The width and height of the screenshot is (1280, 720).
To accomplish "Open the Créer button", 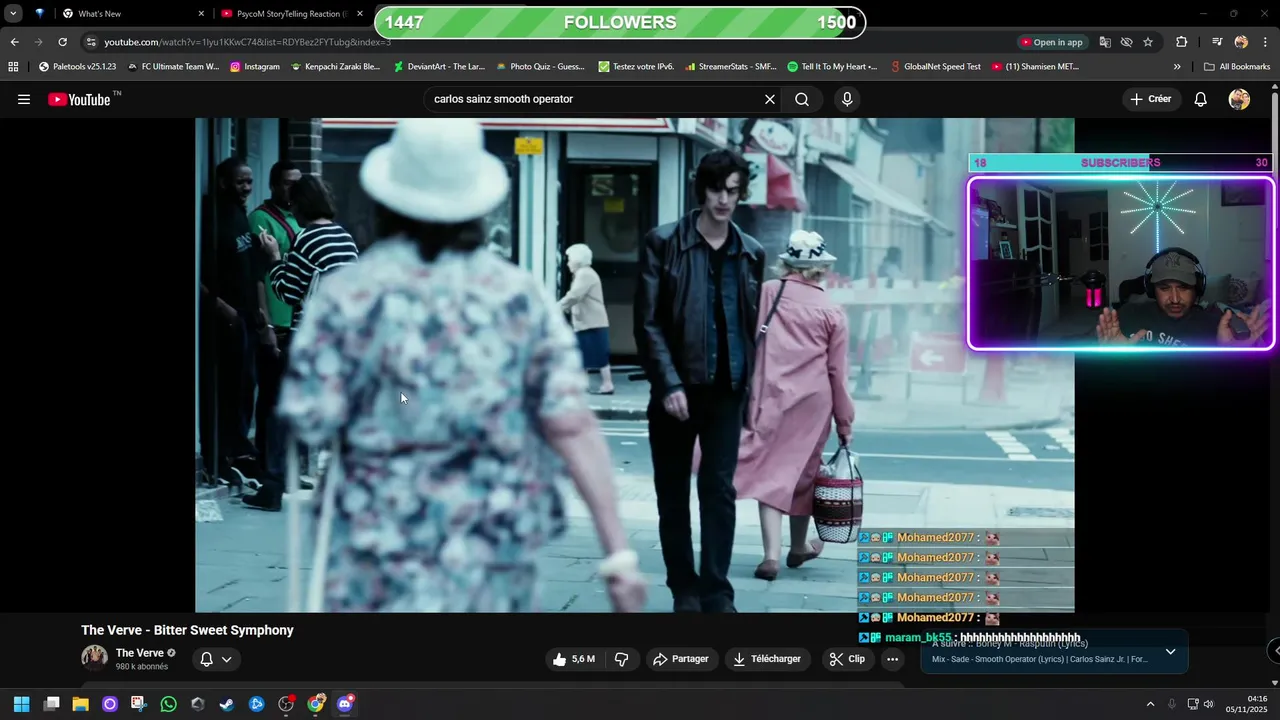I will pyautogui.click(x=1150, y=99).
